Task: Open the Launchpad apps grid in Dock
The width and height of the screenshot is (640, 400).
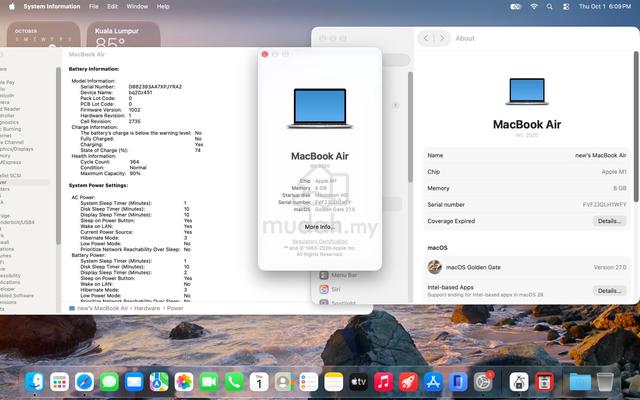Action: click(x=60, y=382)
